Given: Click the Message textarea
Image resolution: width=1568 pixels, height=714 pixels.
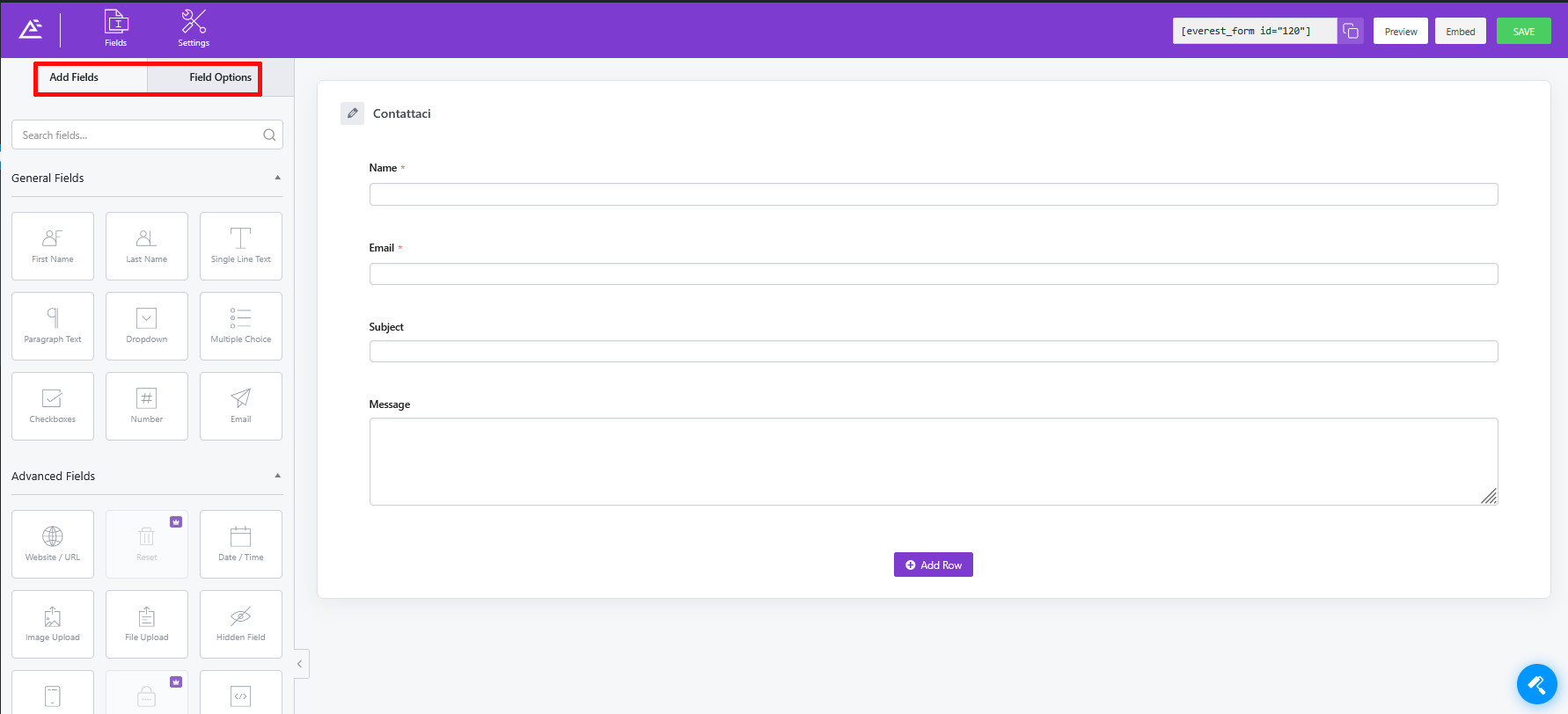Looking at the screenshot, I should point(934,462).
